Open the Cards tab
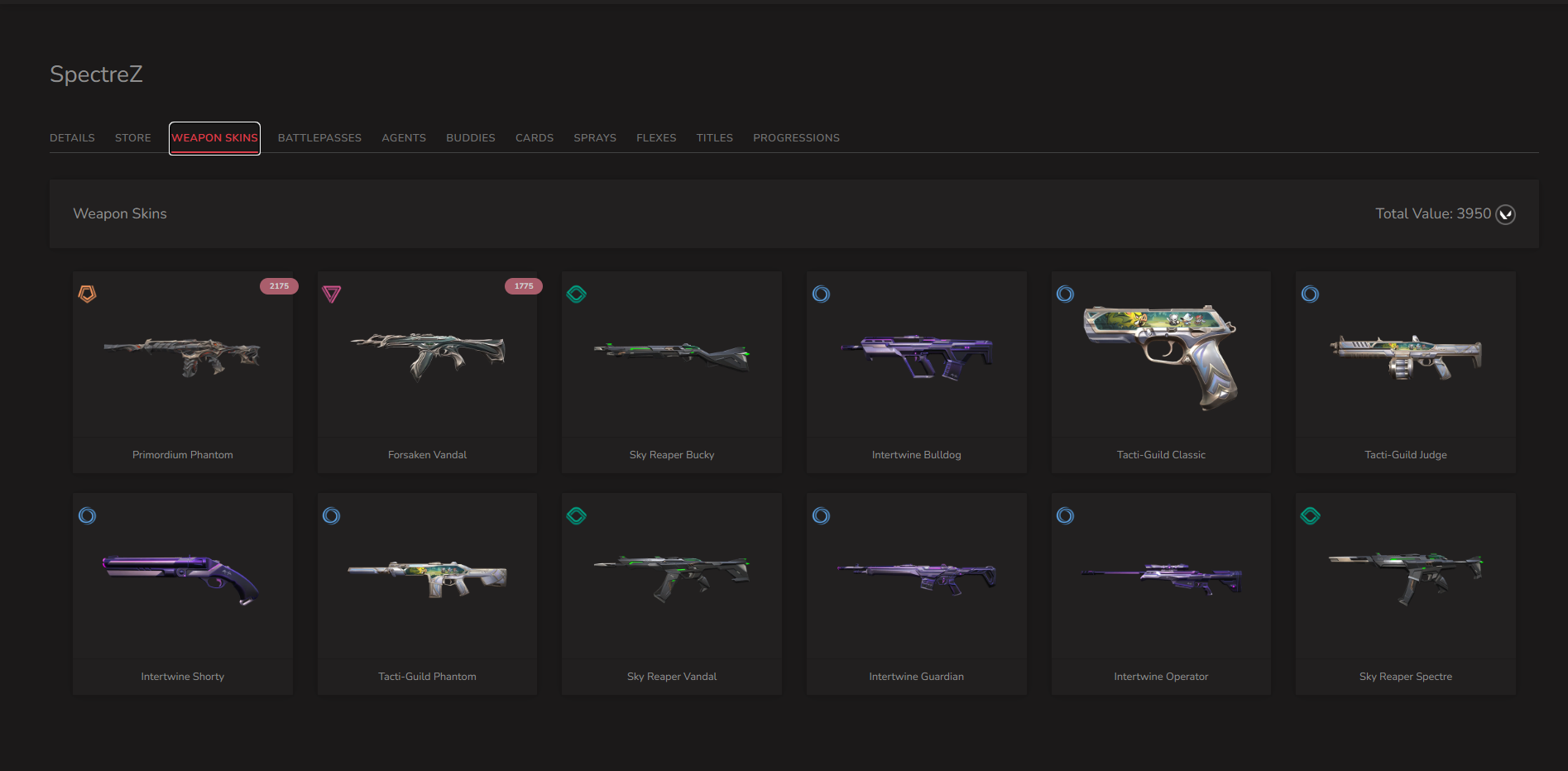The image size is (1568, 771). point(535,138)
